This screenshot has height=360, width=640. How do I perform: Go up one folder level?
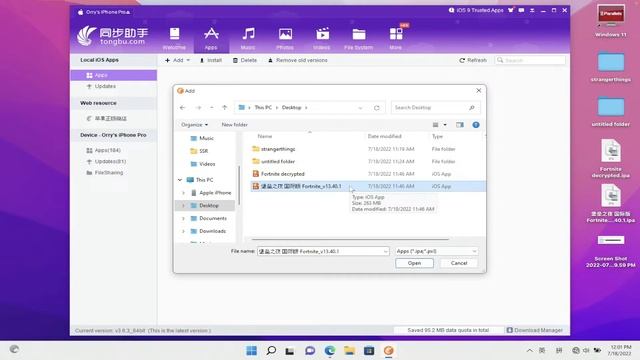pyautogui.click(x=224, y=107)
